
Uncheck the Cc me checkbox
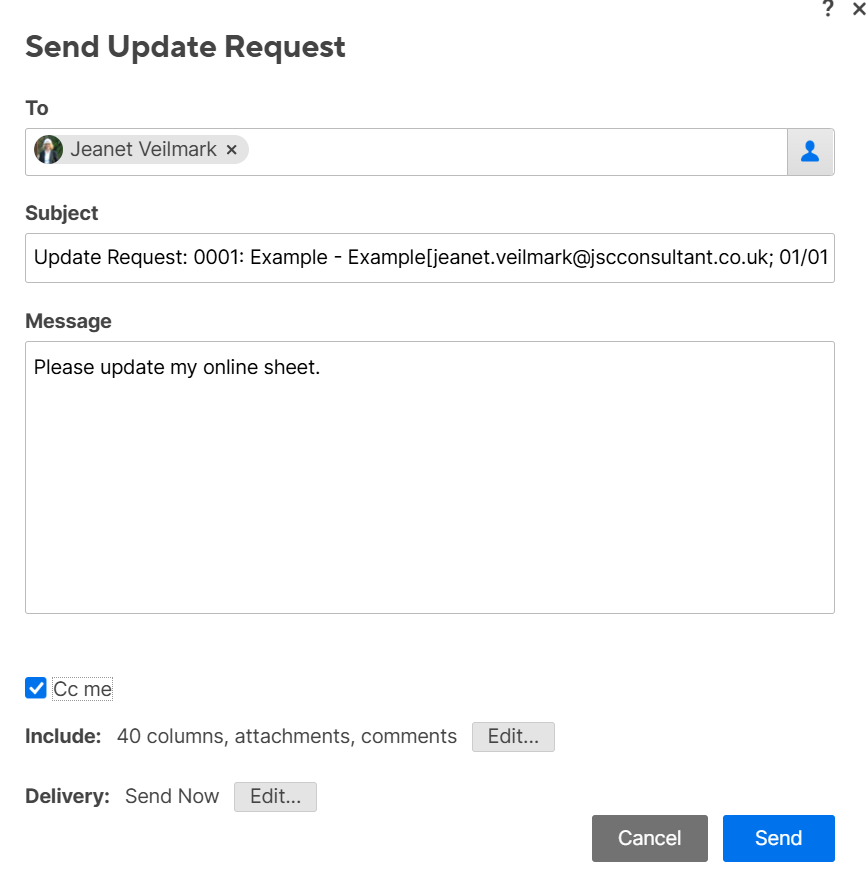(x=36, y=688)
